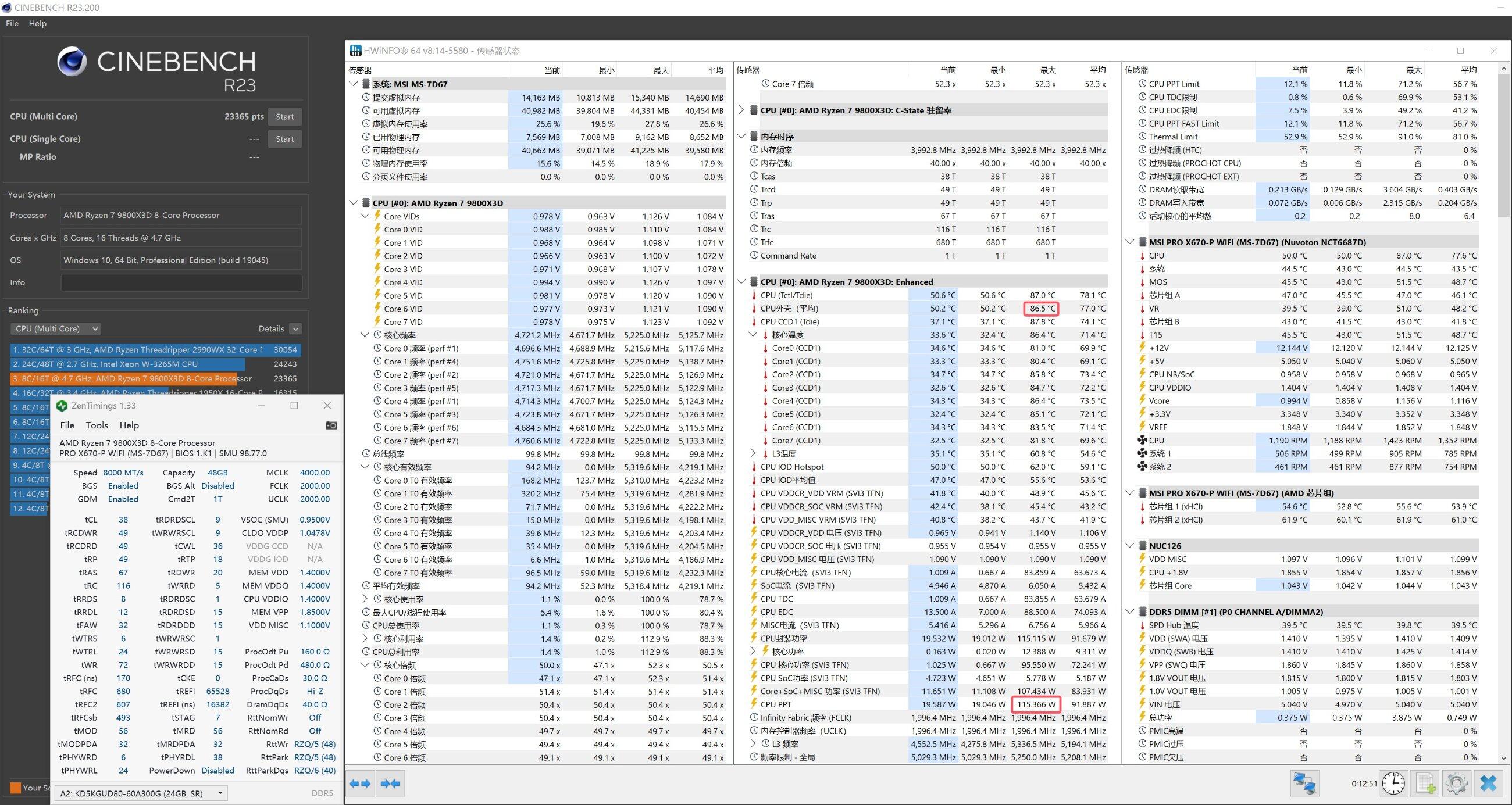Image resolution: width=1512 pixels, height=805 pixels.
Task: Click chip icon of DDR5 DIMM [#1] group
Action: pyautogui.click(x=1142, y=612)
